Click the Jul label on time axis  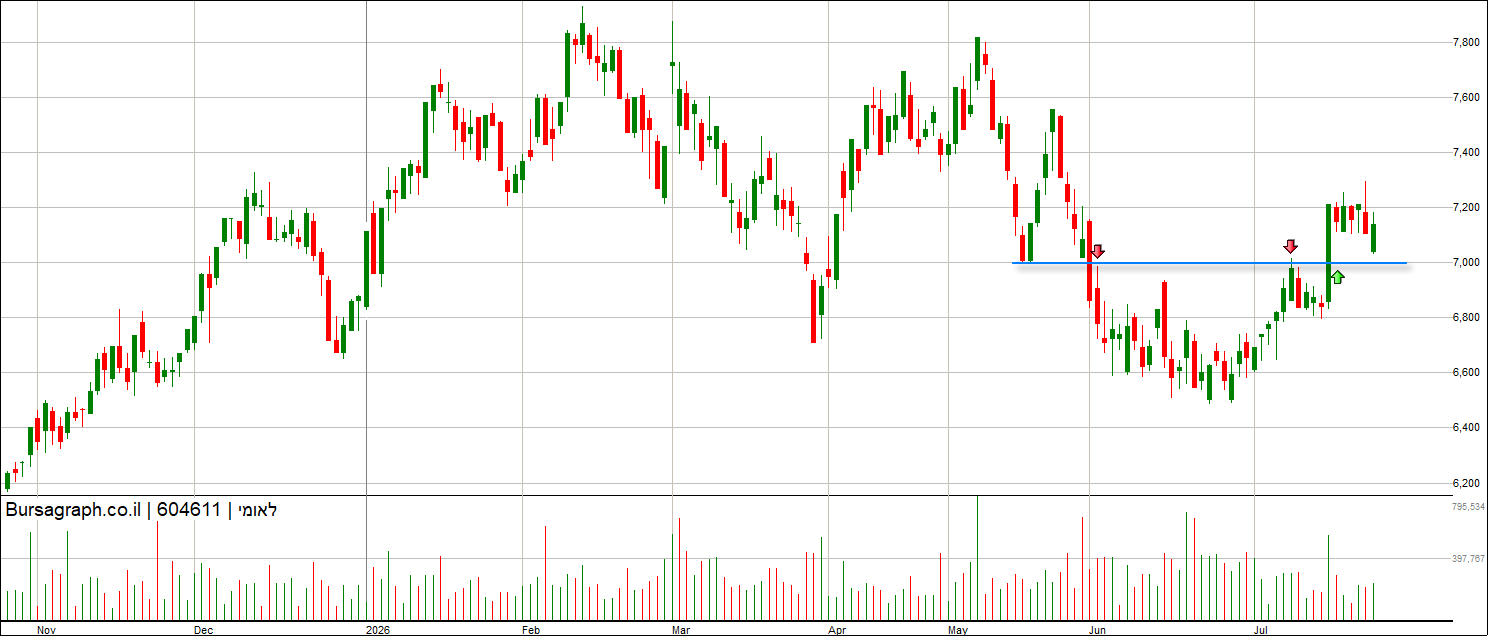1262,630
